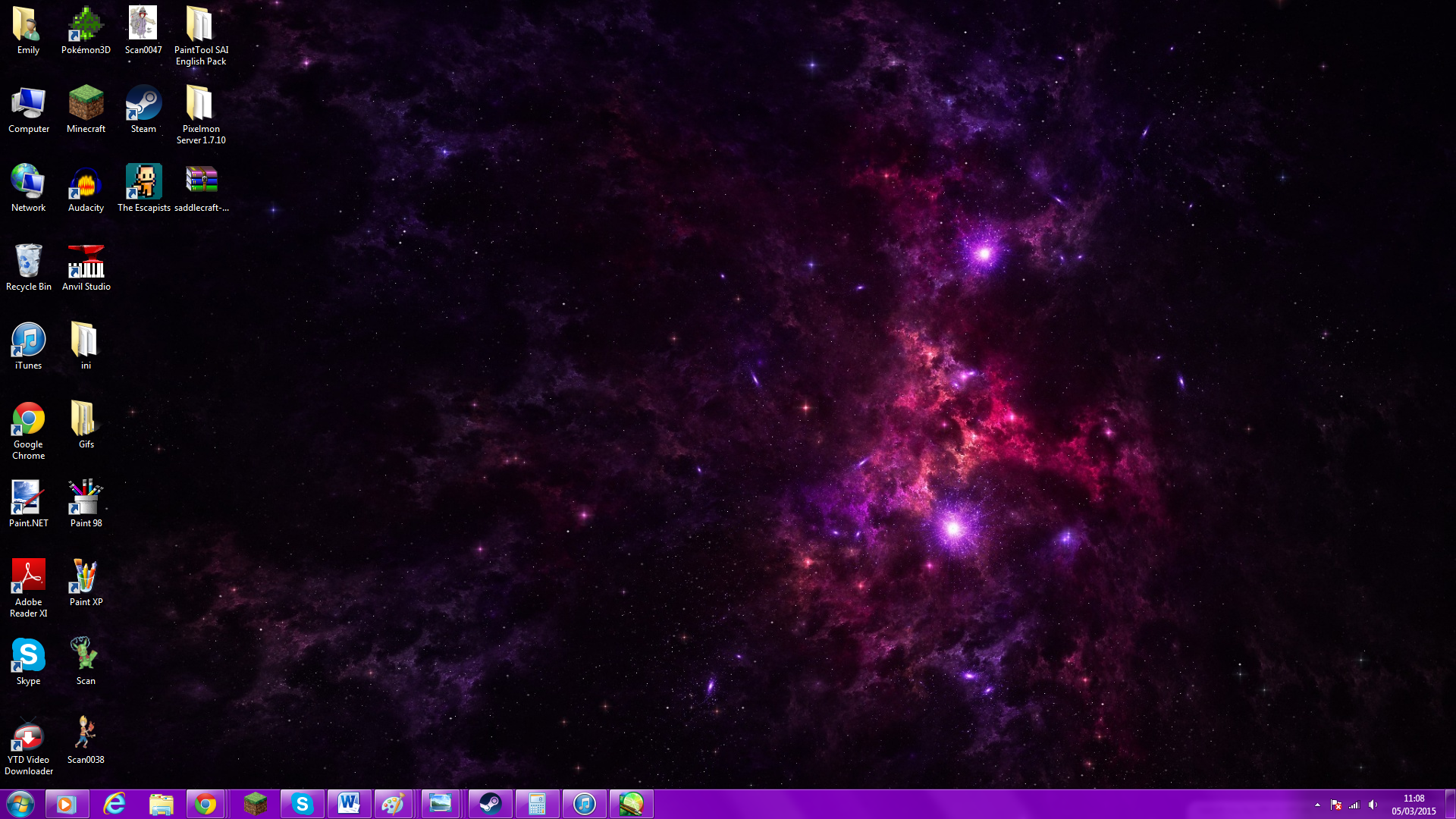Open the Network desktop icon

pos(28,188)
